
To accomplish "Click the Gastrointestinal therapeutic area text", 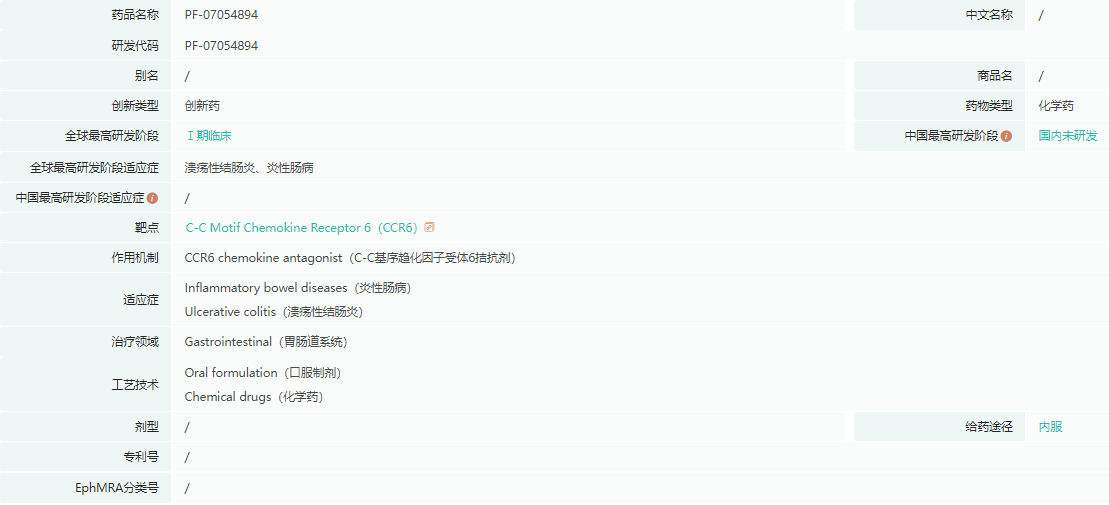I will 266,342.
